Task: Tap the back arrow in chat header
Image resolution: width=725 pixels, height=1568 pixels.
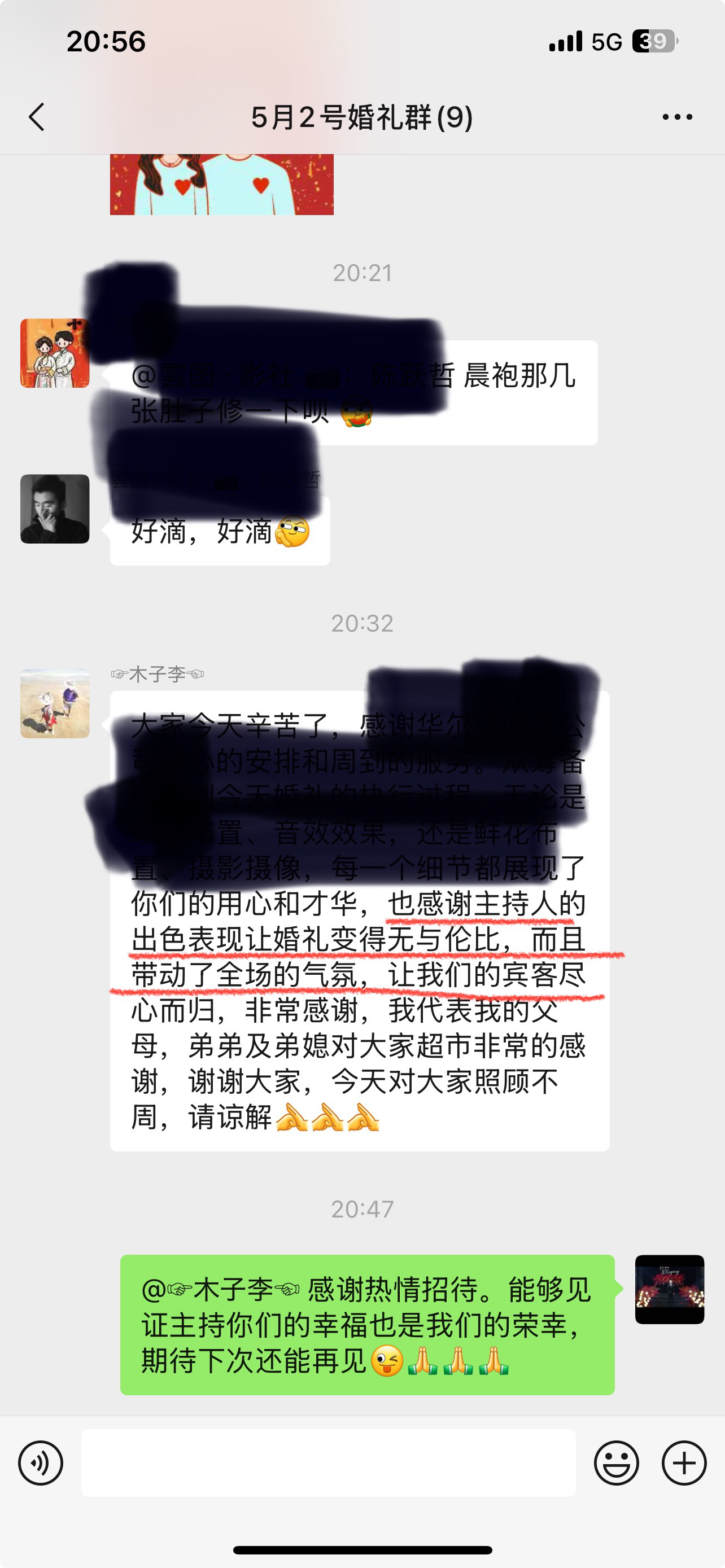Action: click(x=37, y=117)
